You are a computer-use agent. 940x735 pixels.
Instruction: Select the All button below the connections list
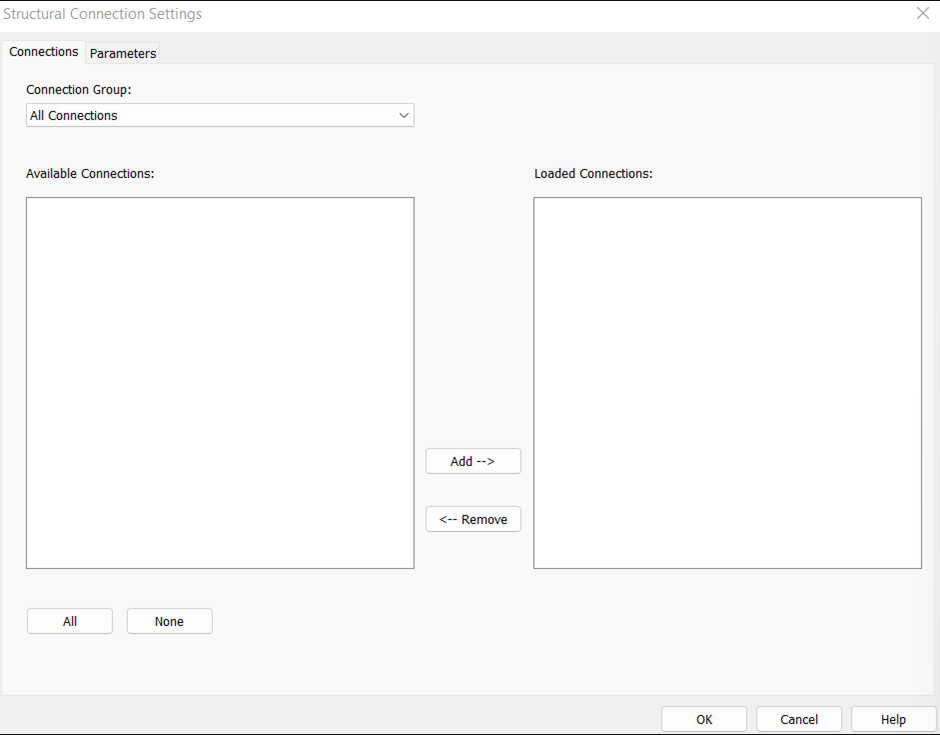69,621
